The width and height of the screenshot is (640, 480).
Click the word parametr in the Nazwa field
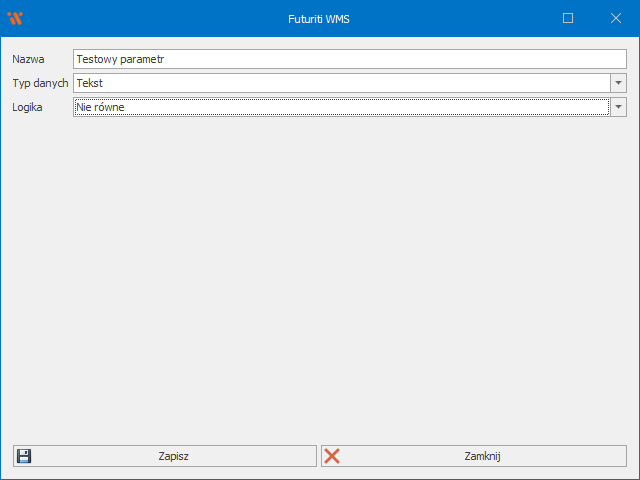[x=142, y=59]
